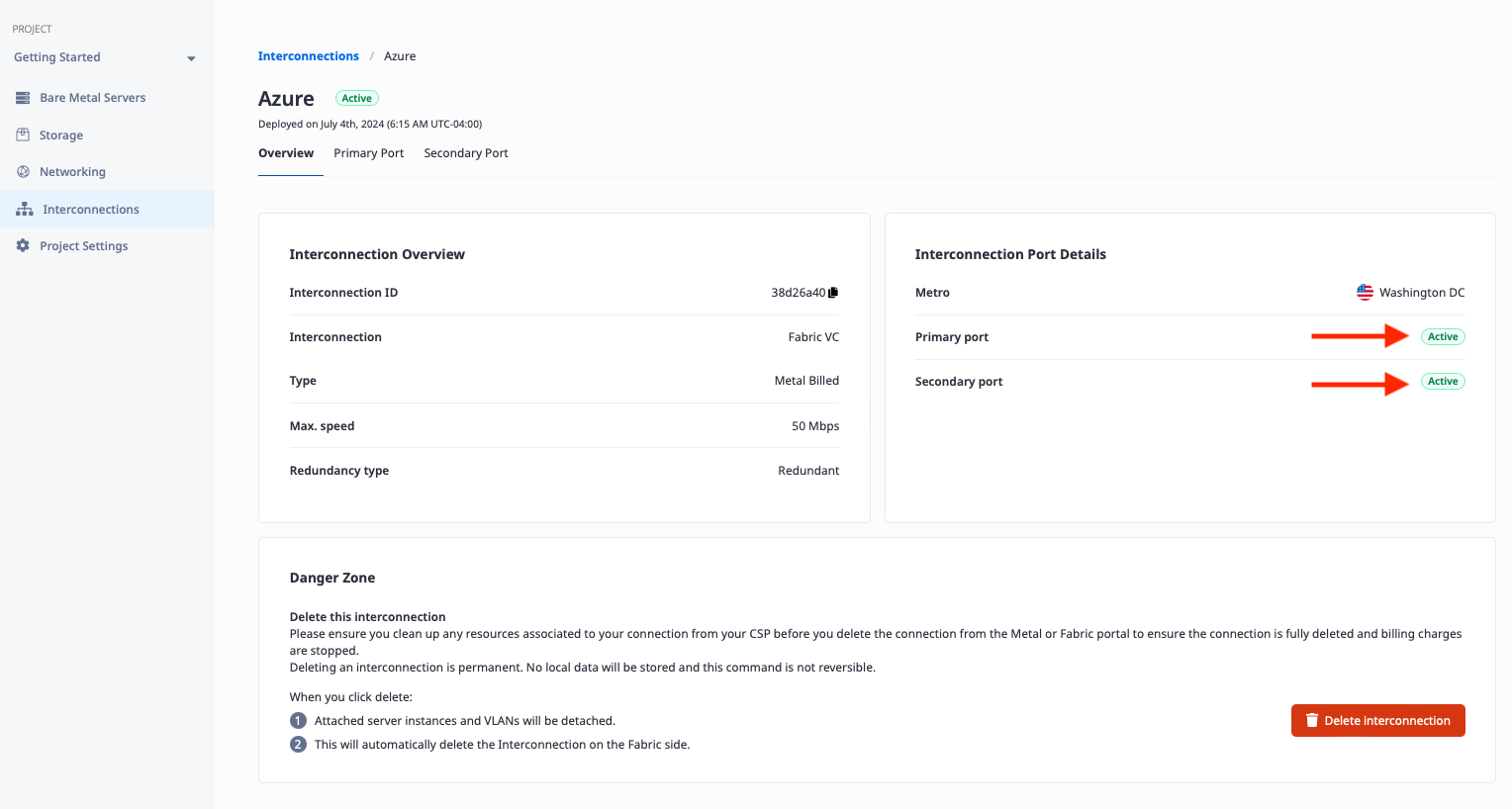
Task: Click the Max. speed label
Action: pos(322,426)
